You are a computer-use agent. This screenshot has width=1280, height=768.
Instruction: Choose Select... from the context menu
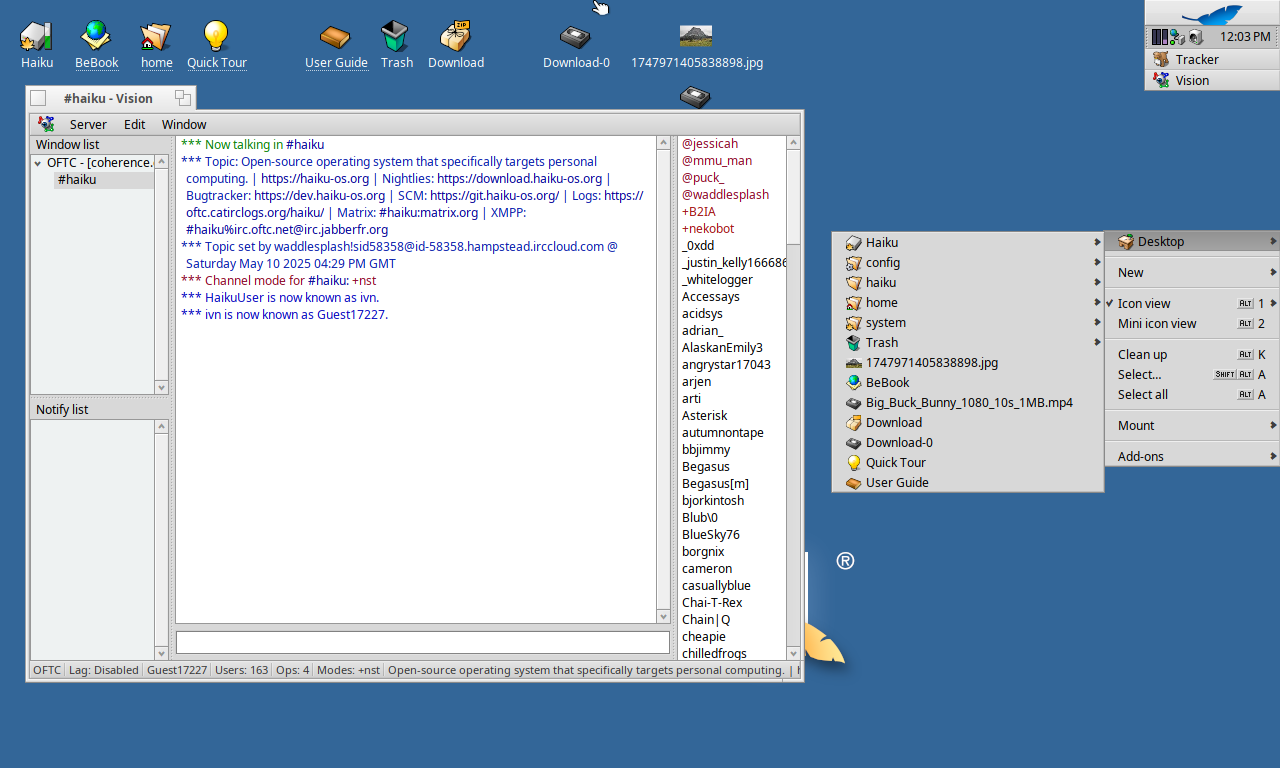pyautogui.click(x=1192, y=374)
